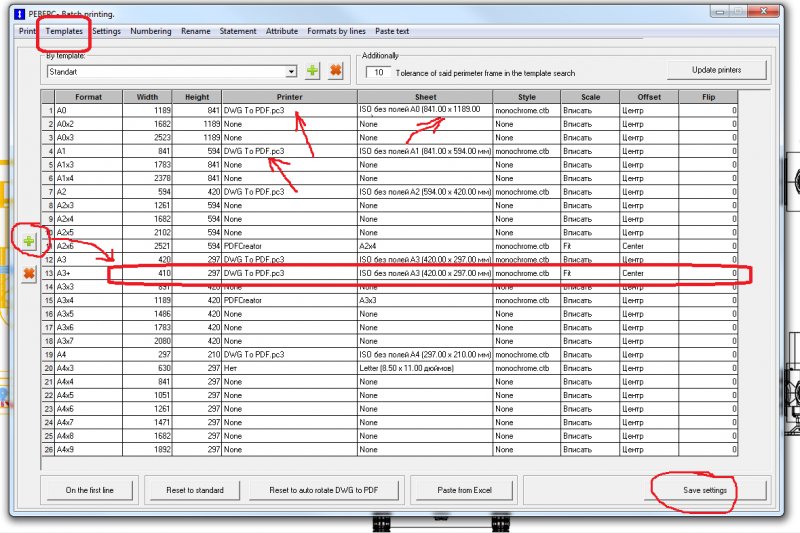Click the On the first line button
Image resolution: width=800 pixels, height=533 pixels.
click(x=90, y=490)
